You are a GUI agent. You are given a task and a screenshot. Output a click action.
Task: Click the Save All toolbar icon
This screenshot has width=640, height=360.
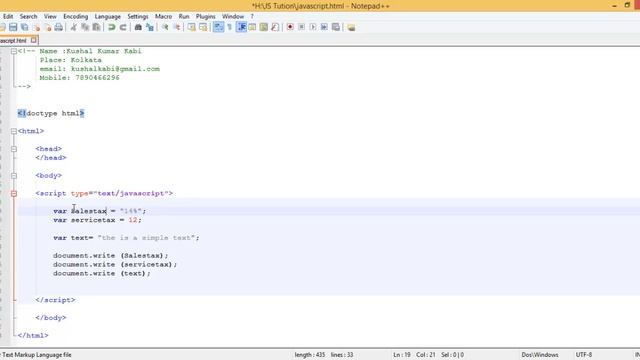point(25,27)
